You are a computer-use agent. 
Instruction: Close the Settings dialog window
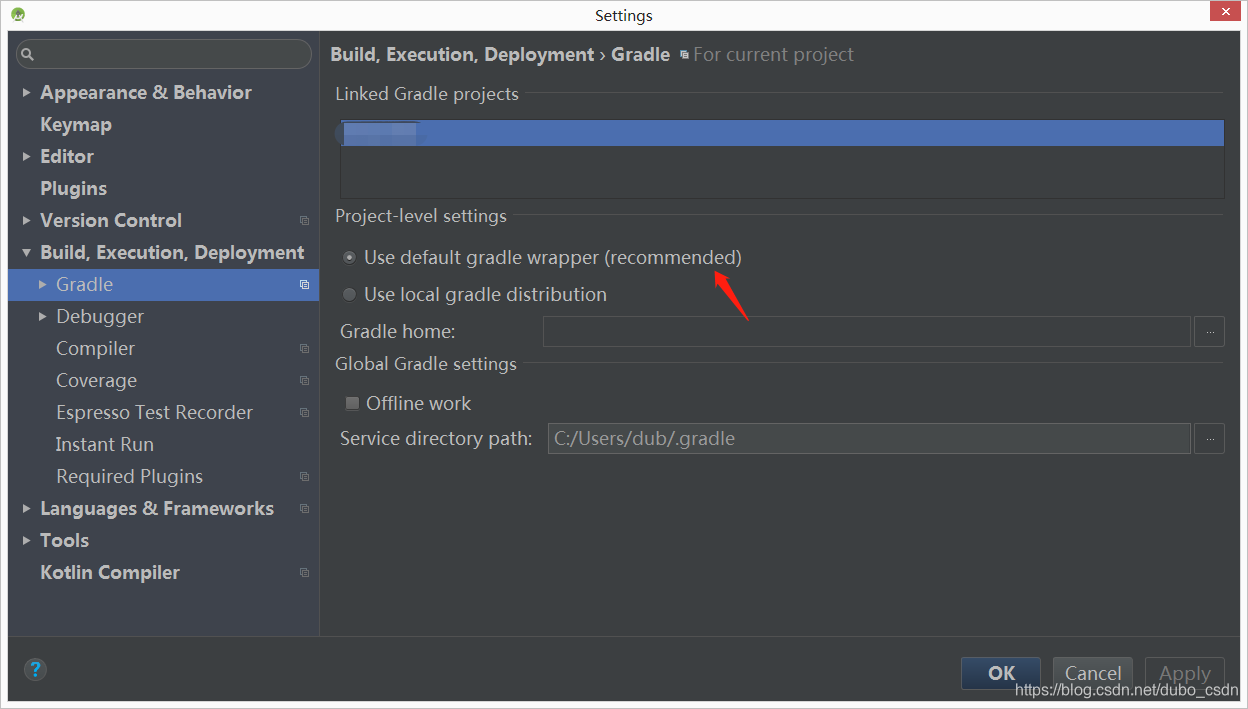click(1224, 11)
